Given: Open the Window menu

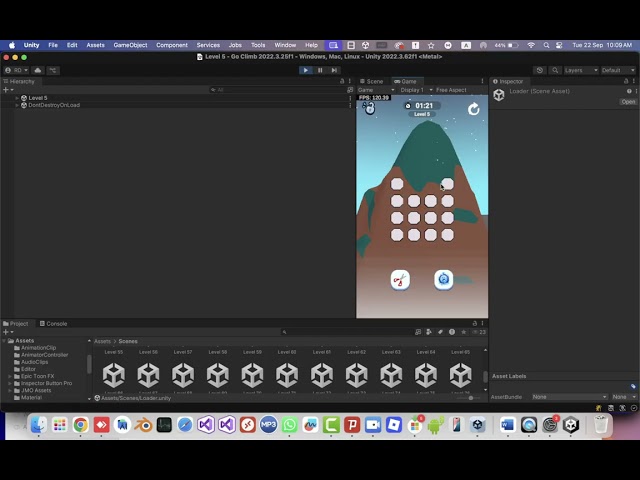Looking at the screenshot, I should point(285,45).
